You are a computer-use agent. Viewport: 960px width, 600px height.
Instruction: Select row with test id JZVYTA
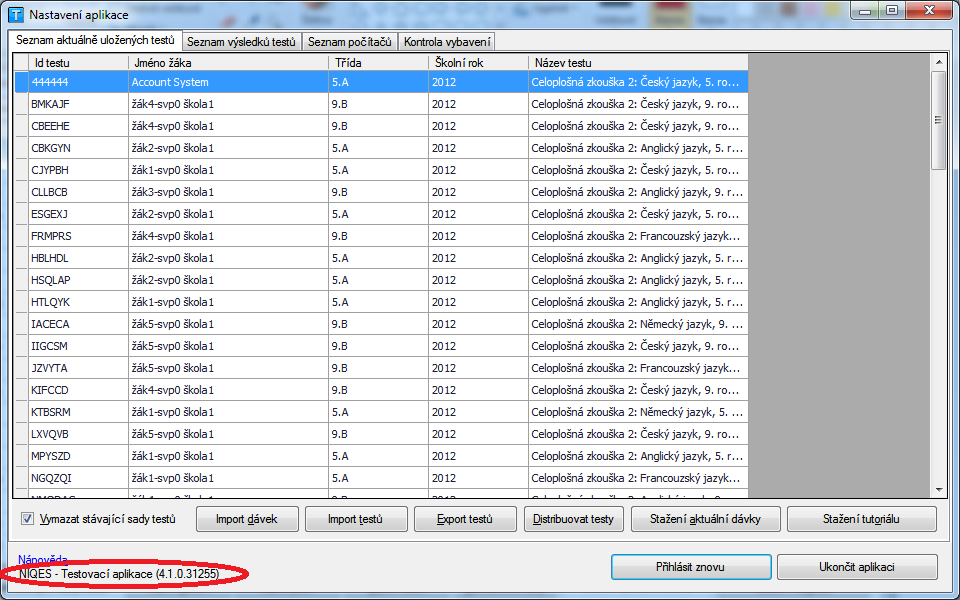[x=381, y=369]
